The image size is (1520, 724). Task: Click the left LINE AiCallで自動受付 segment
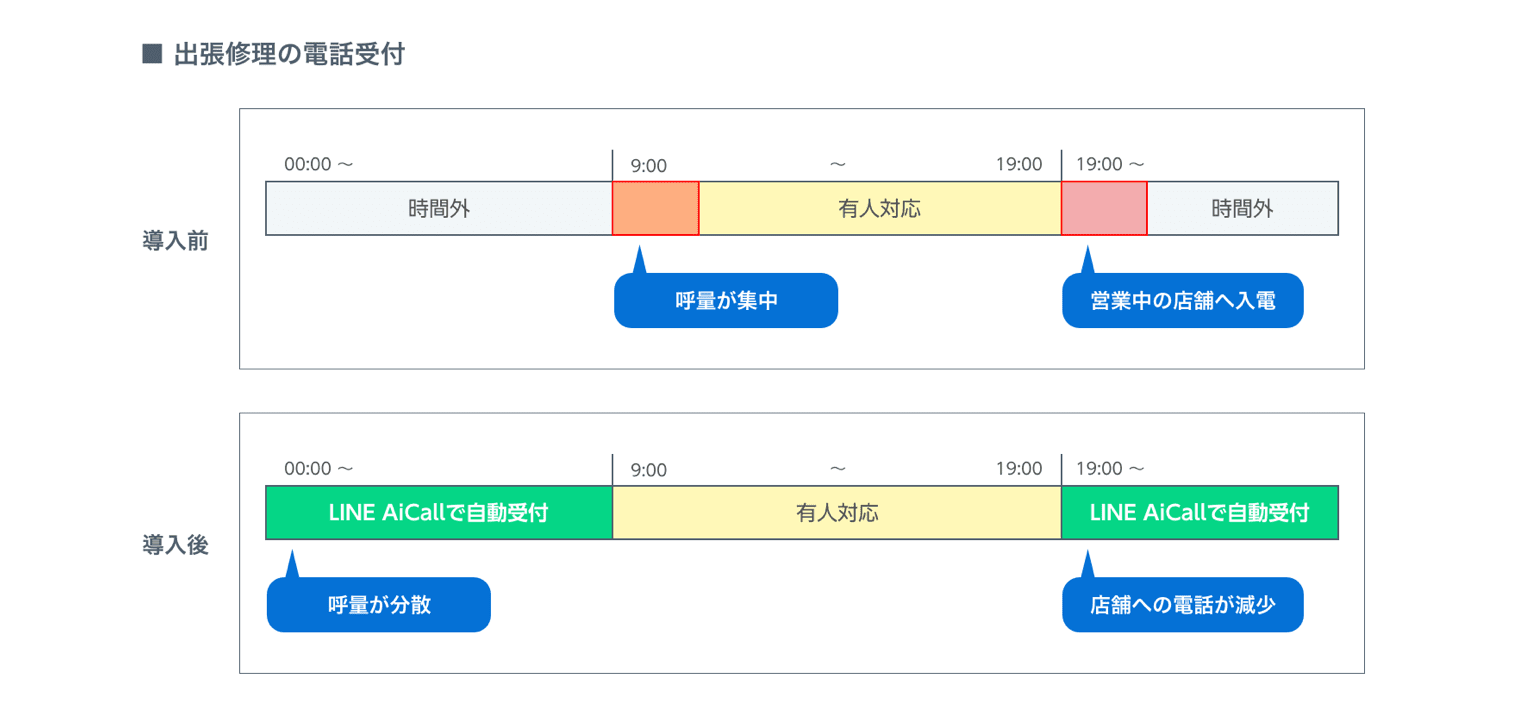439,513
